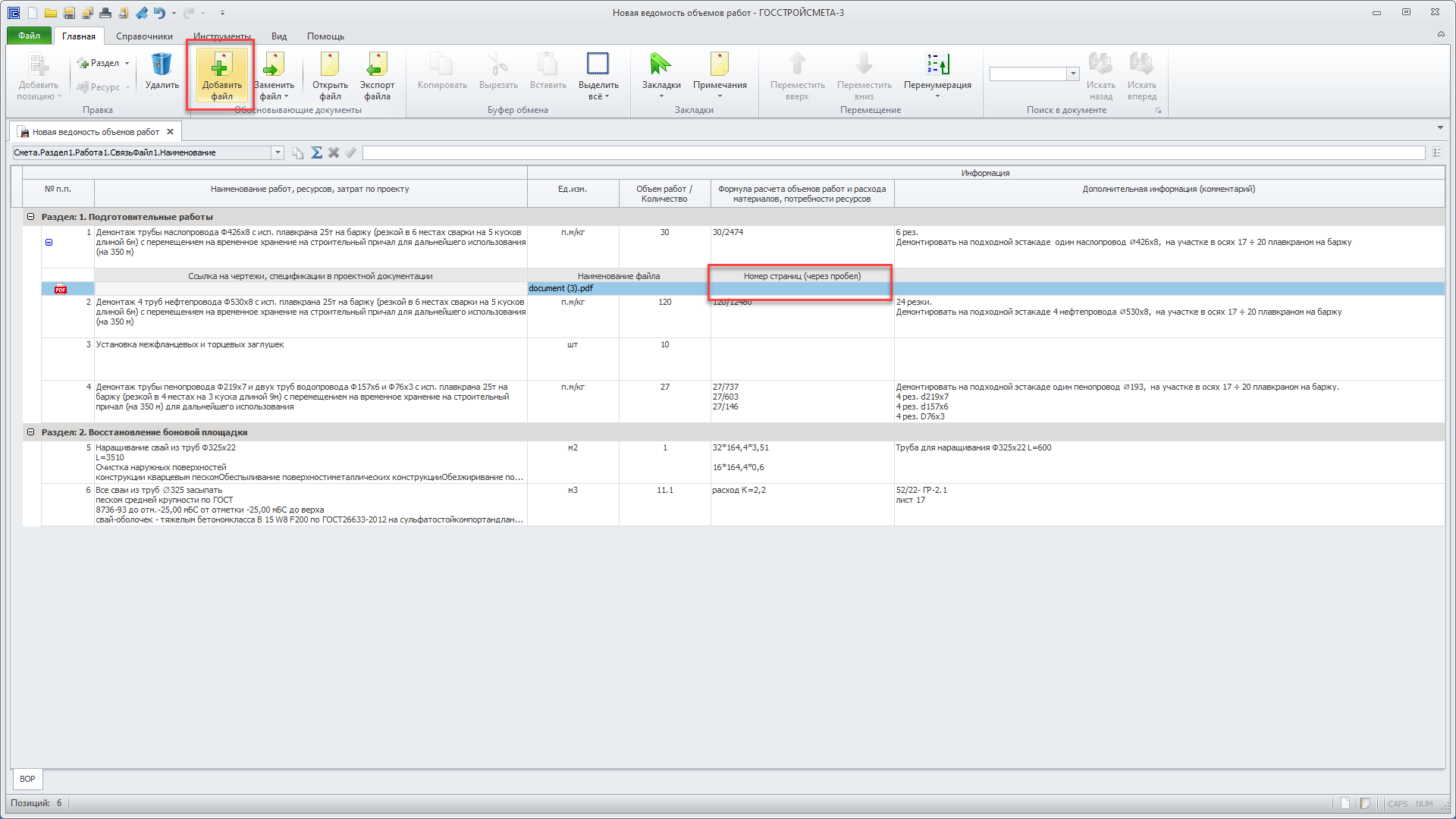
Task: Click the sigma formula icon
Action: (316, 152)
